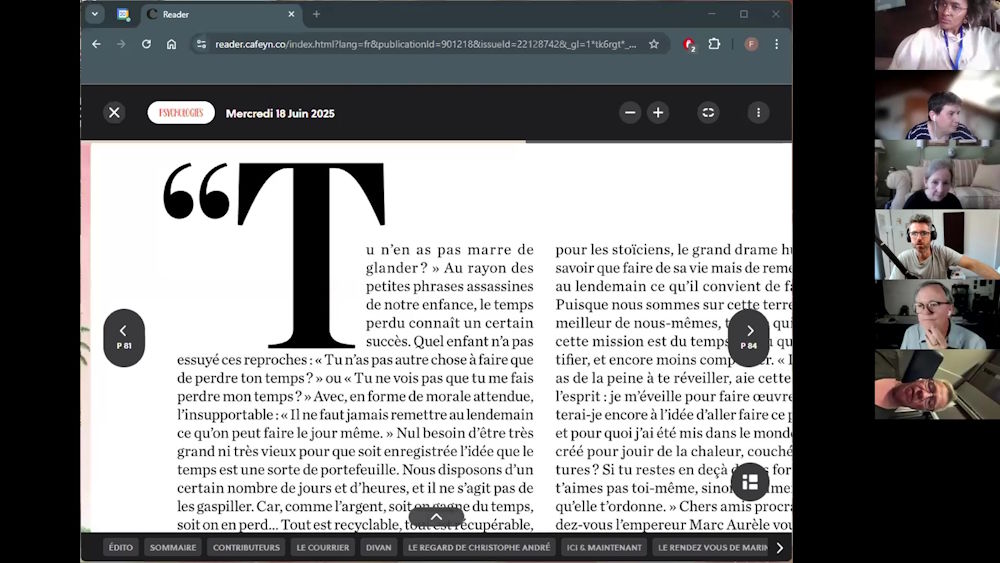Image resolution: width=1000 pixels, height=563 pixels.
Task: Toggle fullscreen reading mode
Action: [708, 113]
